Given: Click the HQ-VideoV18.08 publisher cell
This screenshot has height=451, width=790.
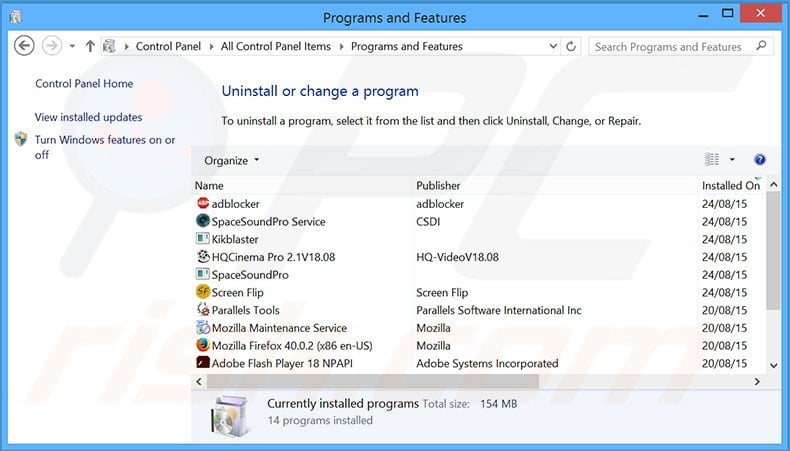Looking at the screenshot, I should (x=457, y=256).
